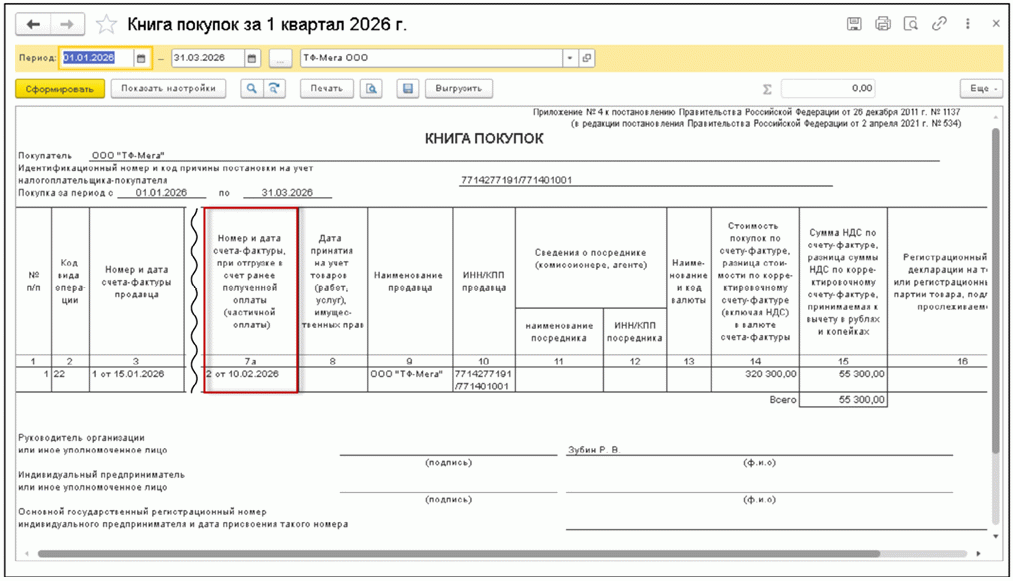
Task: Open the calendar for period end date
Action: (252, 58)
